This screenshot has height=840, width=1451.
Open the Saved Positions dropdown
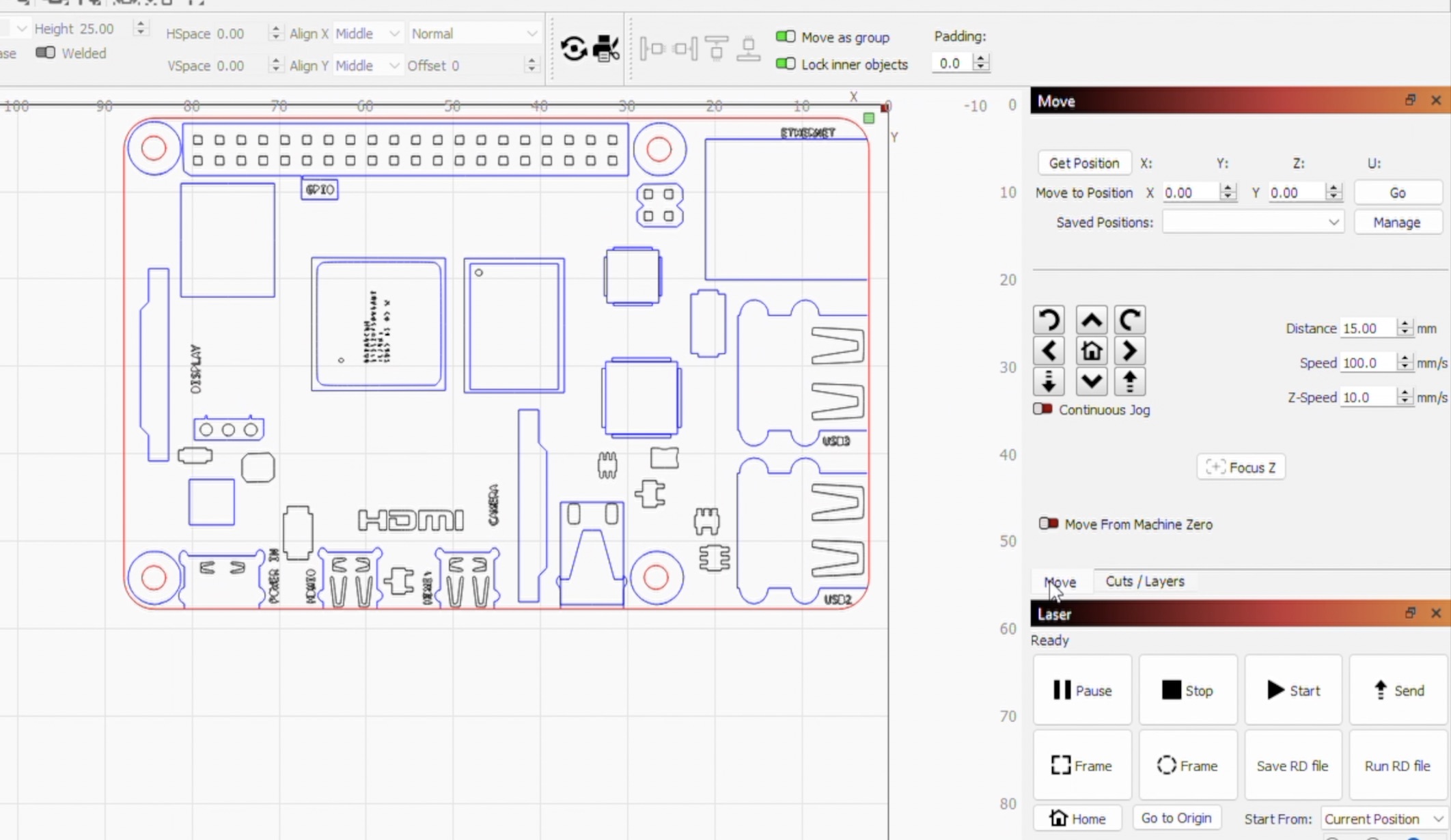click(x=1252, y=222)
